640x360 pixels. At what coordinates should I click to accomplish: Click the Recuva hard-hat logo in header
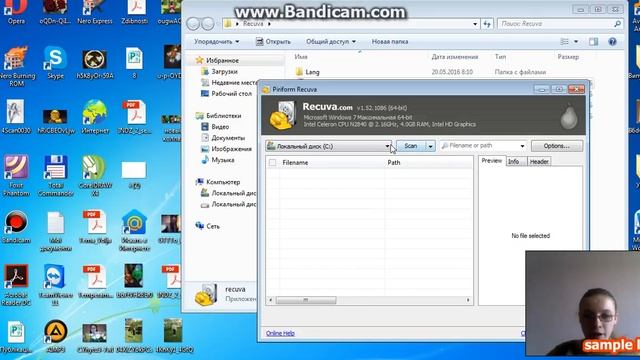[x=283, y=116]
